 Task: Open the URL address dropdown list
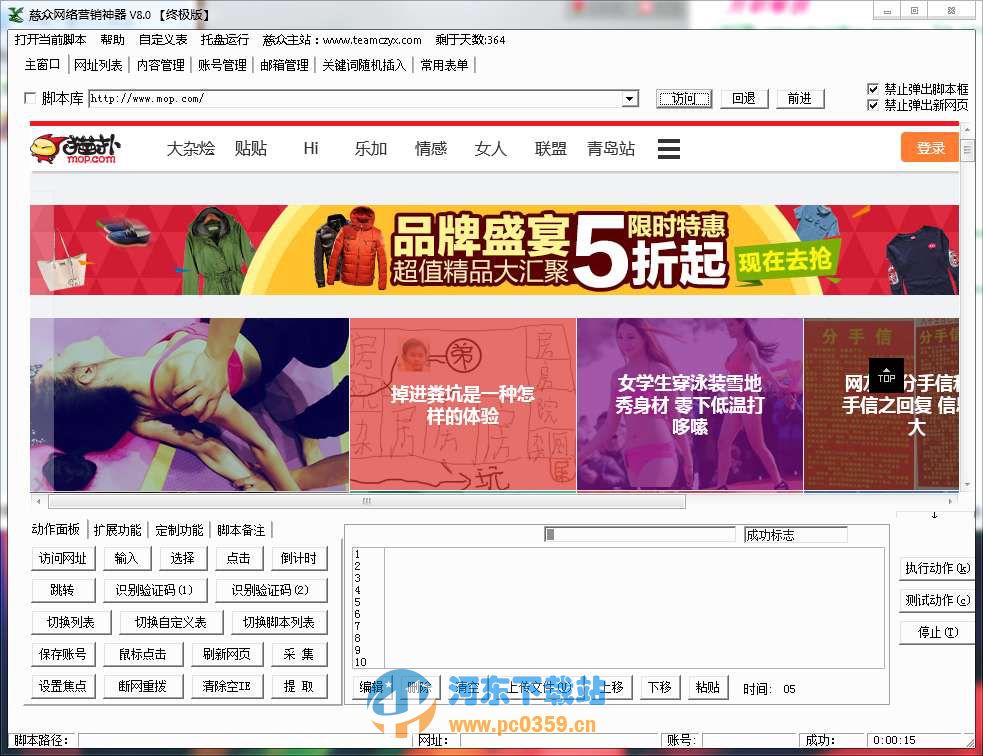[x=630, y=98]
